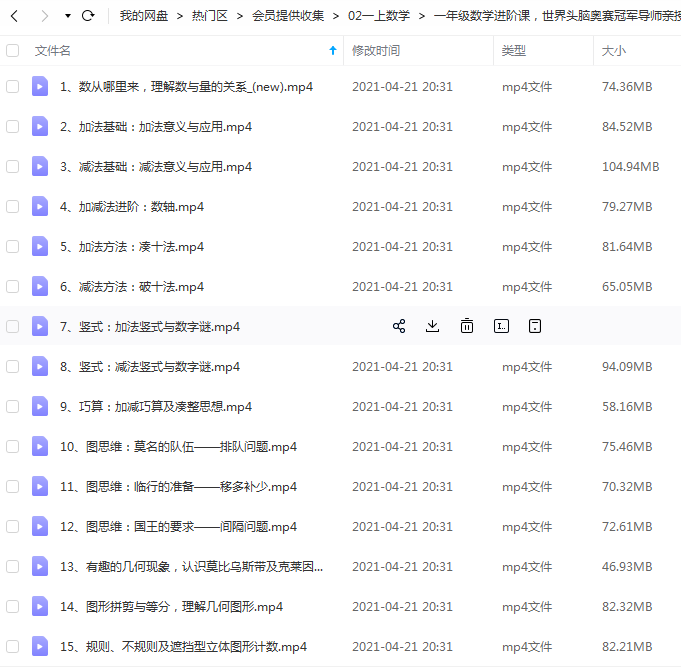The height and width of the screenshot is (671, 681).
Task: Click video icon of 8、竖式:减法竖式 file
Action: [x=40, y=366]
